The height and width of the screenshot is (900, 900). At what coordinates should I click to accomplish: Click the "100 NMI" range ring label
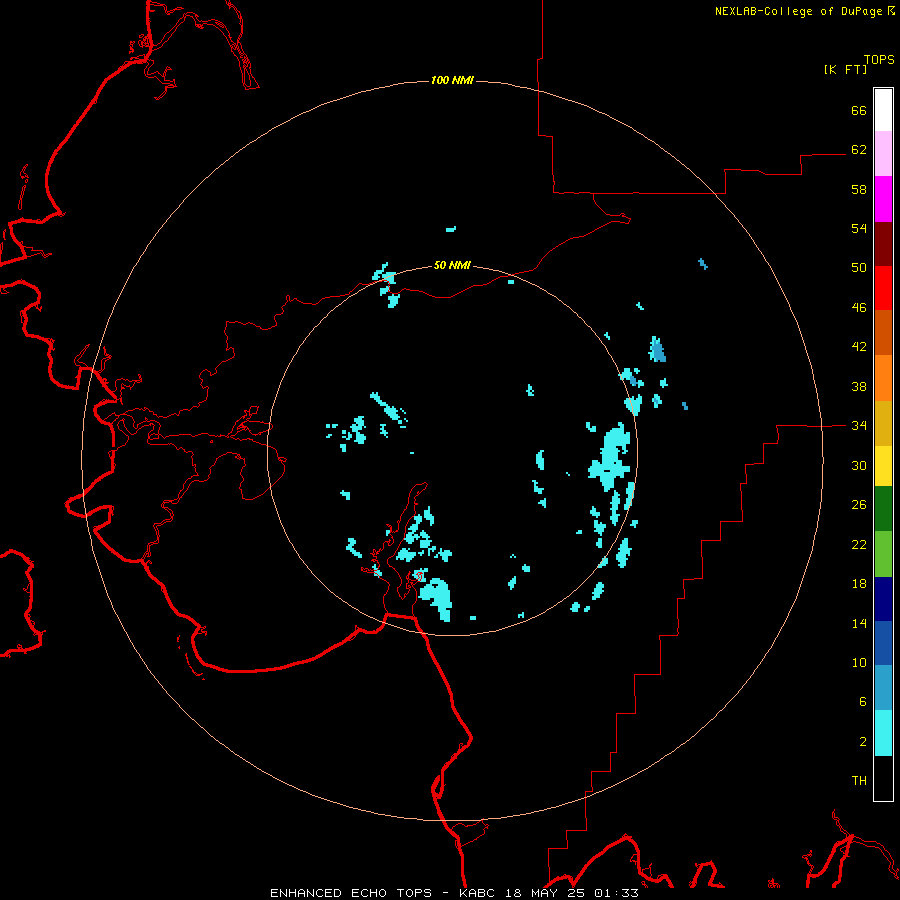click(452, 80)
